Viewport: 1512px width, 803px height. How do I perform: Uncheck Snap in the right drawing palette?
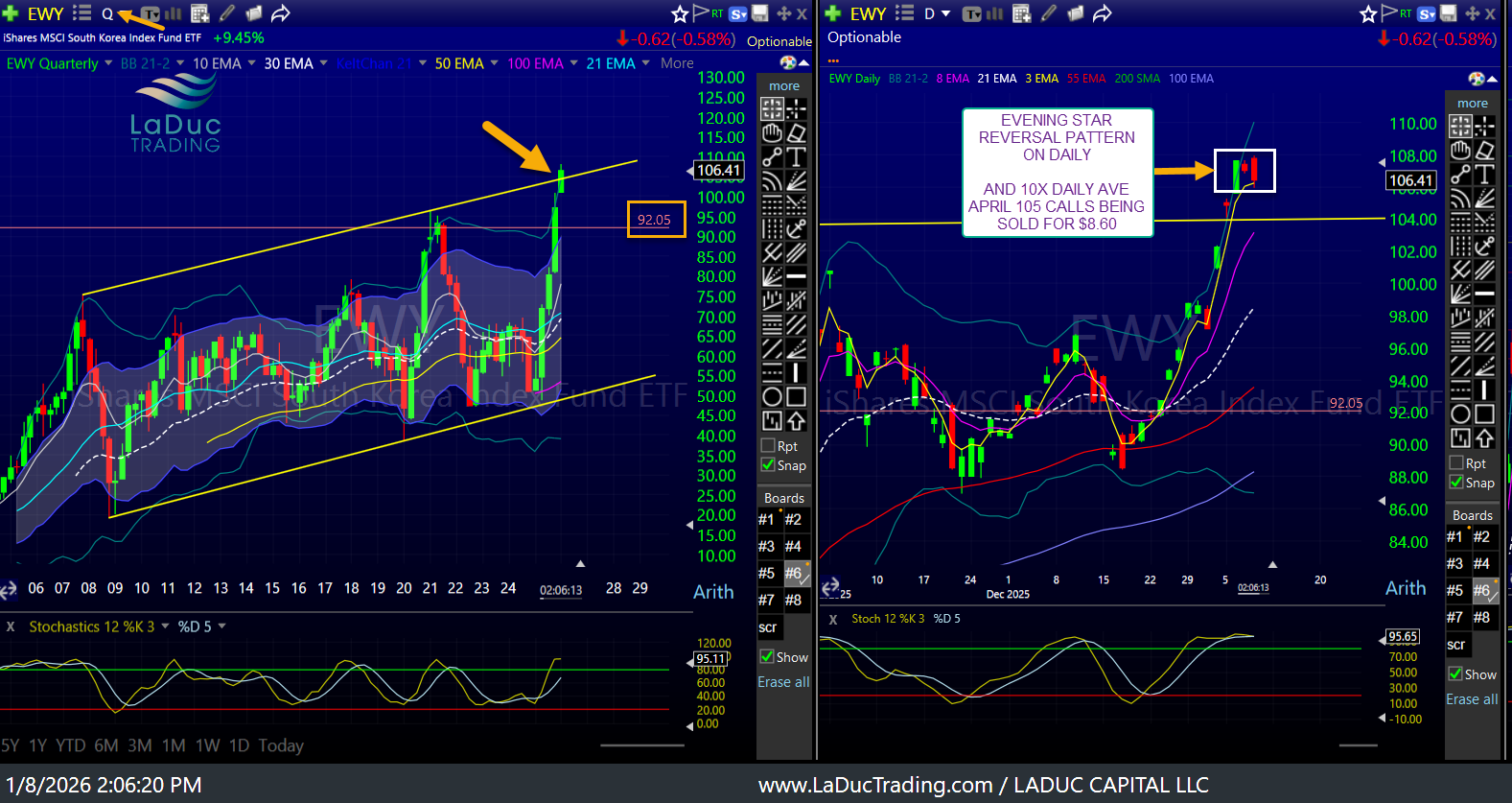tap(1456, 482)
